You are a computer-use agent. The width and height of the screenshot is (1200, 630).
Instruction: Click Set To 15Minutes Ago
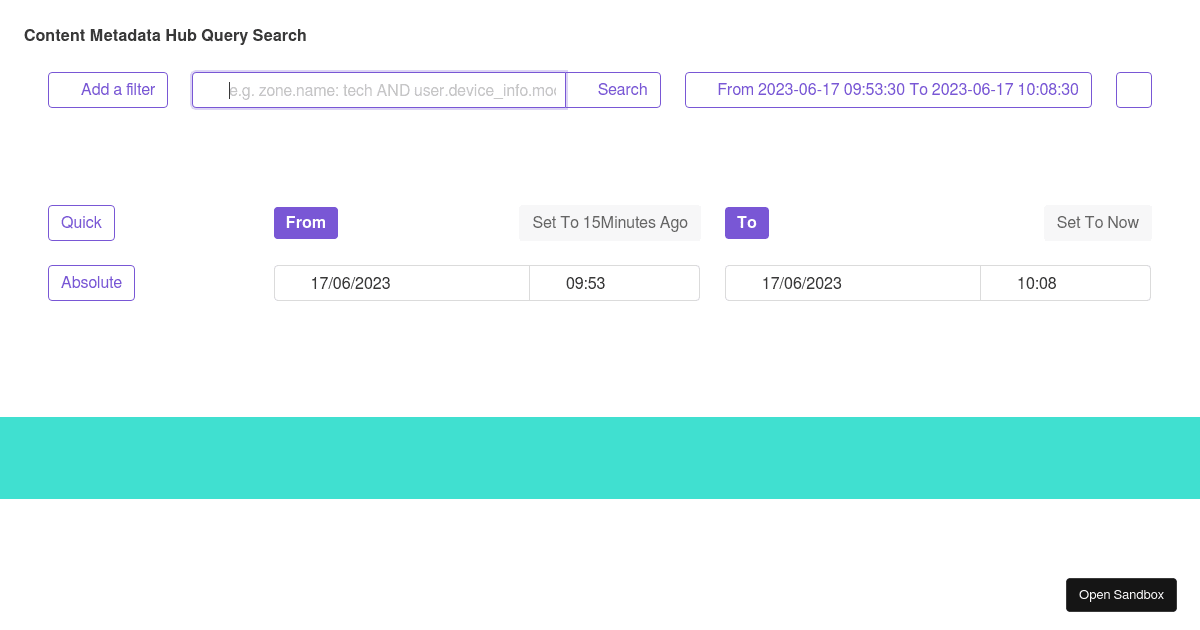click(609, 222)
